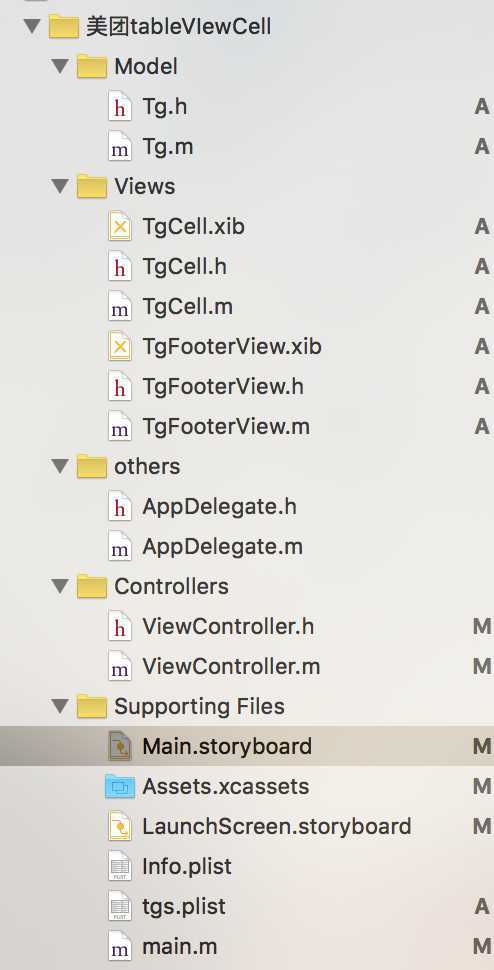Click the LaunchScreen.storyboard file icon
Viewport: 494px width, 970px height.
pyautogui.click(x=120, y=826)
